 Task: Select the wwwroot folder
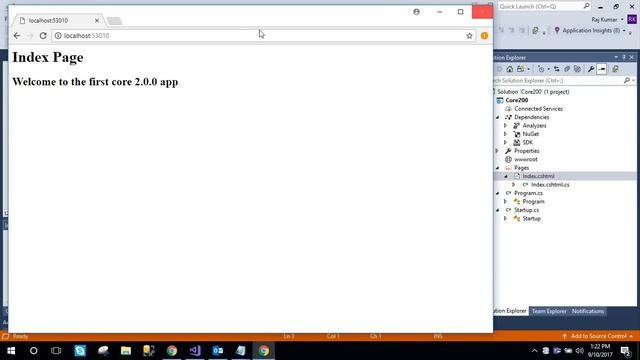pos(526,160)
